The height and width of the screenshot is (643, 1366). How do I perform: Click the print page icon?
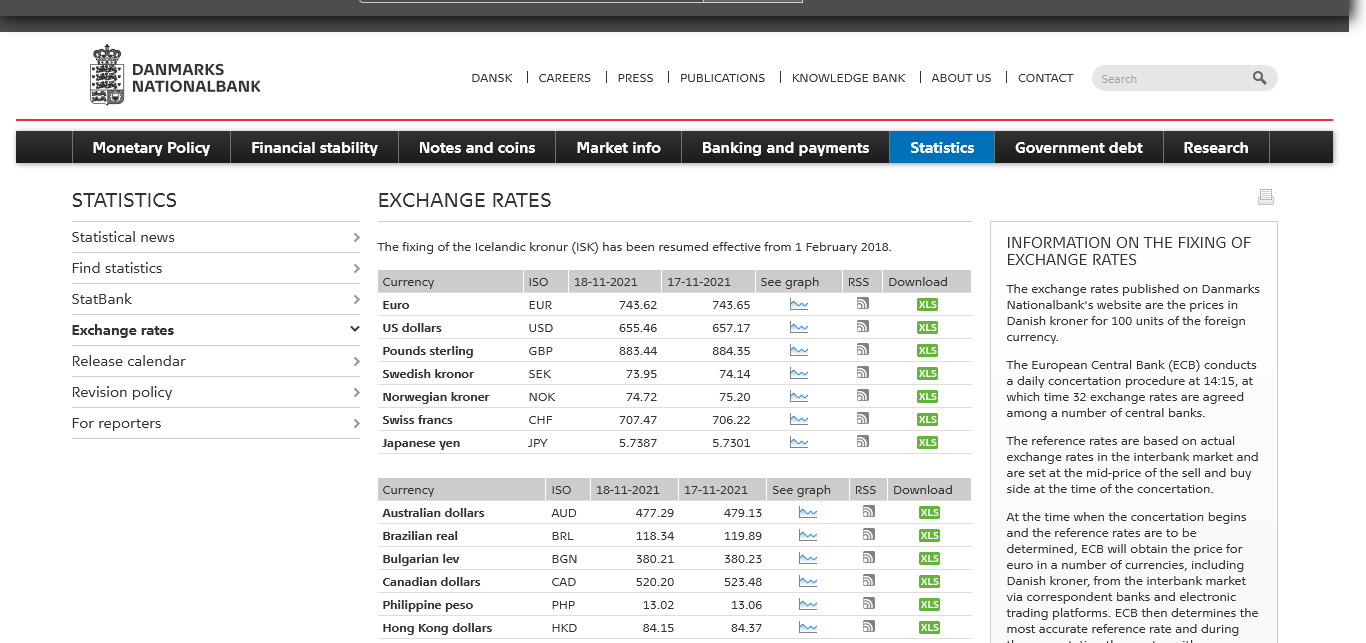(1265, 197)
